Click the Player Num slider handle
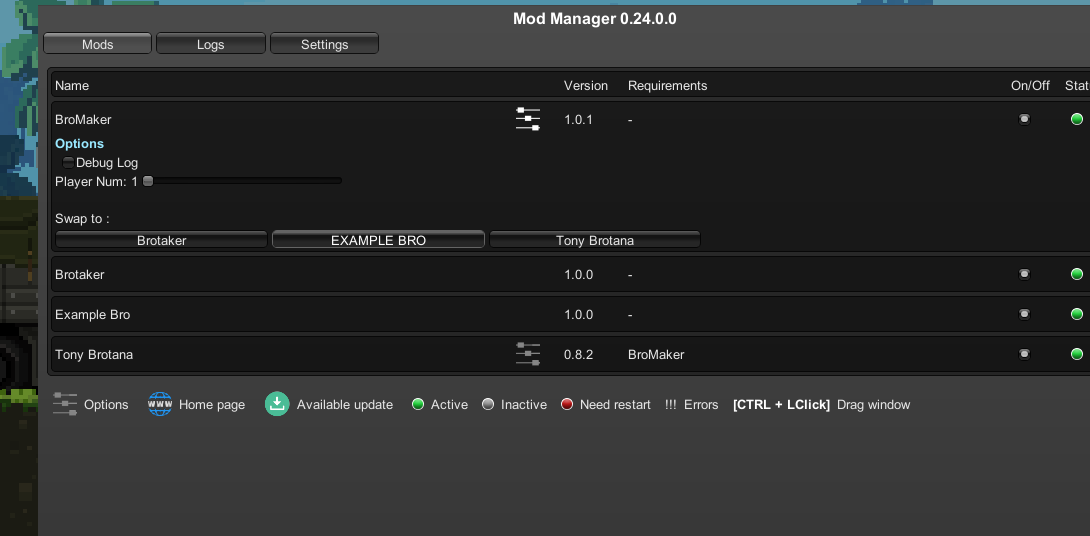 (x=147, y=181)
